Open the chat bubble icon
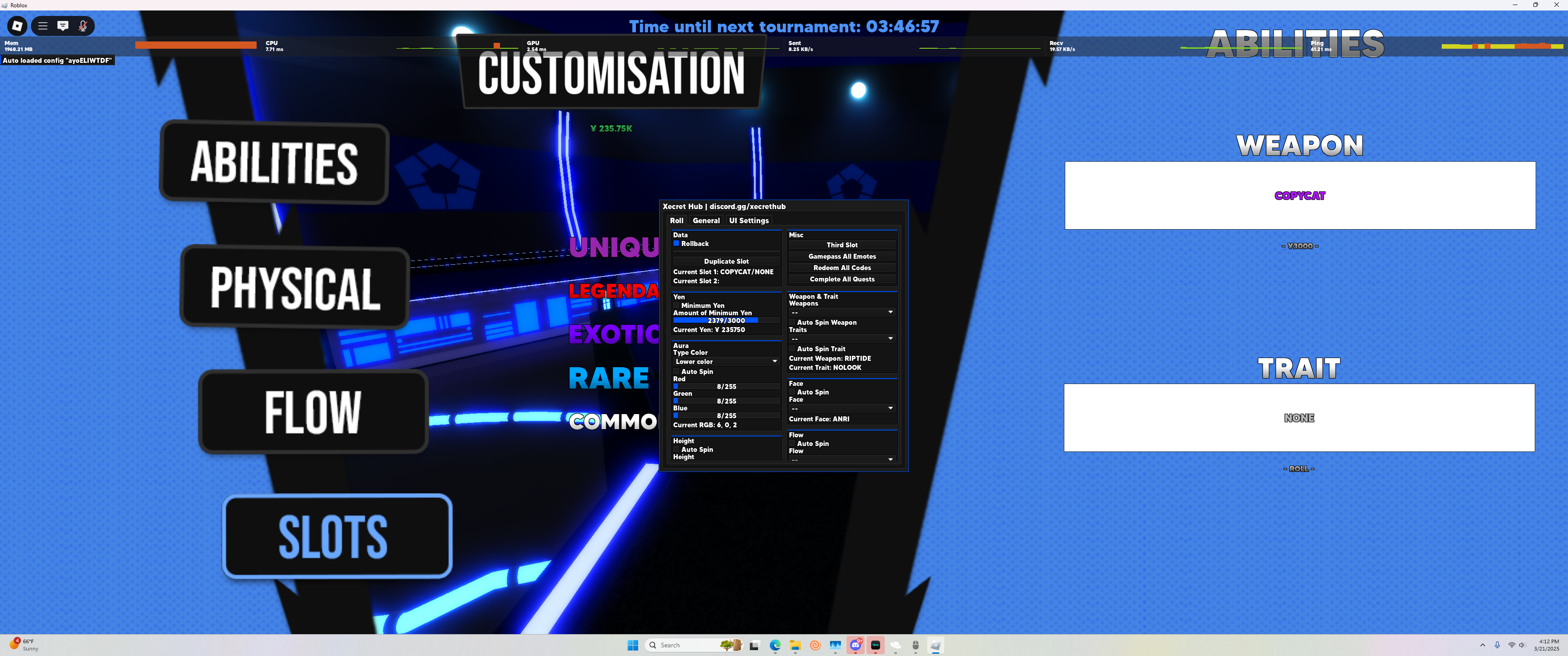The height and width of the screenshot is (656, 1568). (x=63, y=26)
